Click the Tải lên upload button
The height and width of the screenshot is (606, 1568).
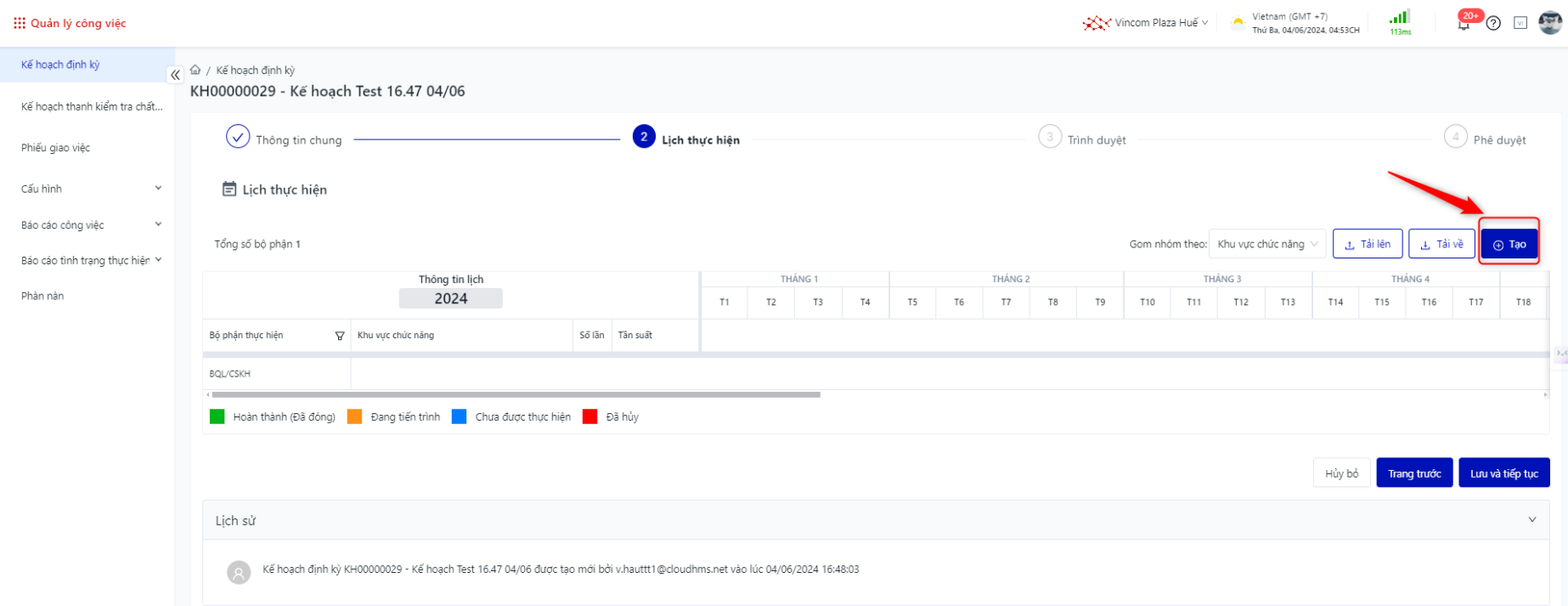[1367, 244]
